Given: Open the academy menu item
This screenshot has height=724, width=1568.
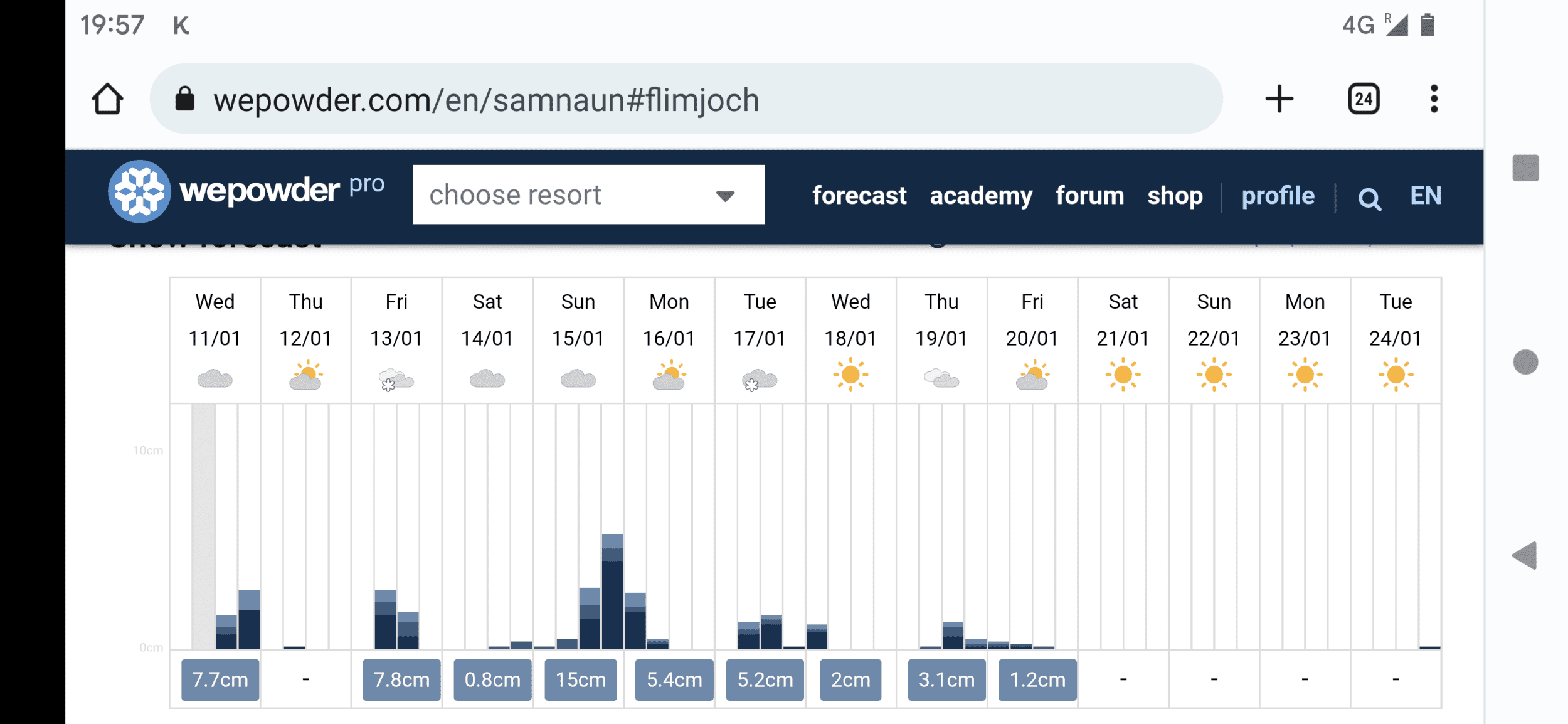Looking at the screenshot, I should (981, 196).
